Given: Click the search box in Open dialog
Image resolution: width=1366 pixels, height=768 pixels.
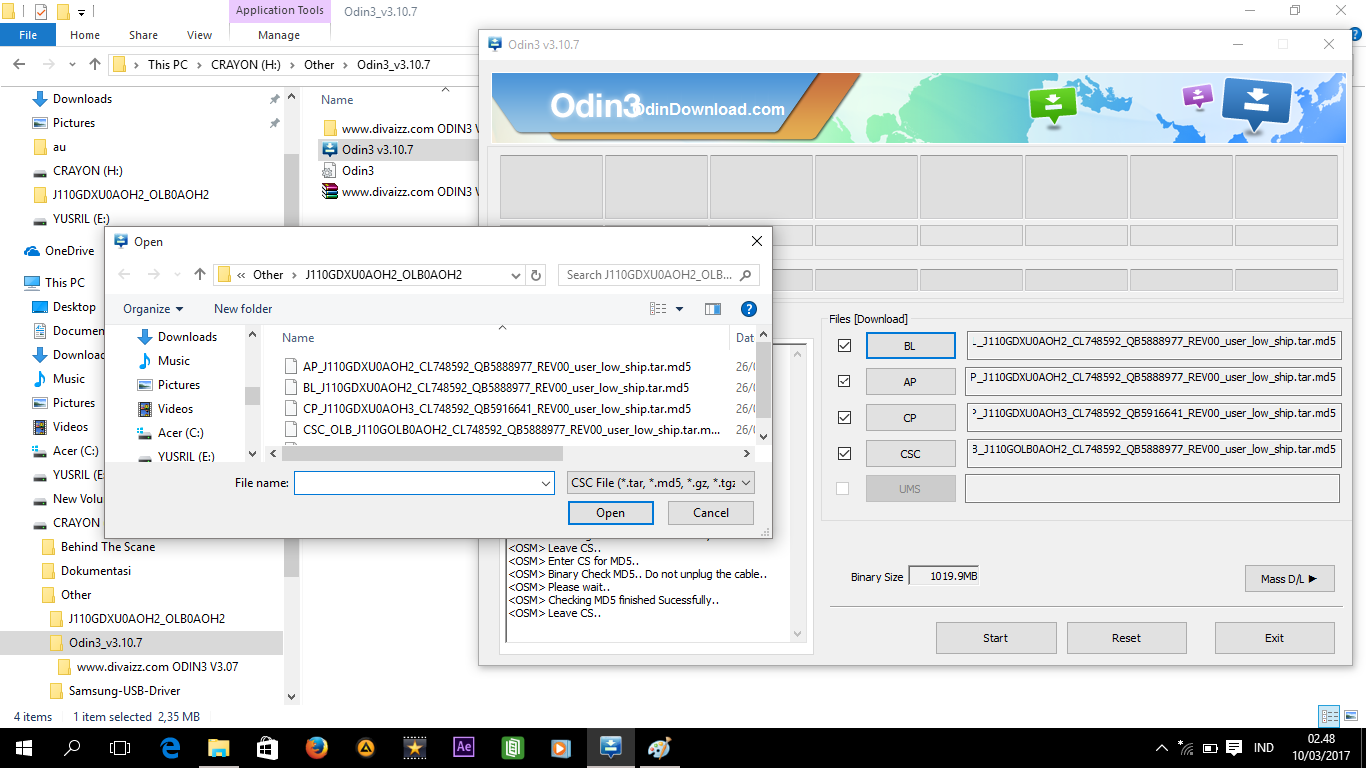Looking at the screenshot, I should [x=660, y=274].
